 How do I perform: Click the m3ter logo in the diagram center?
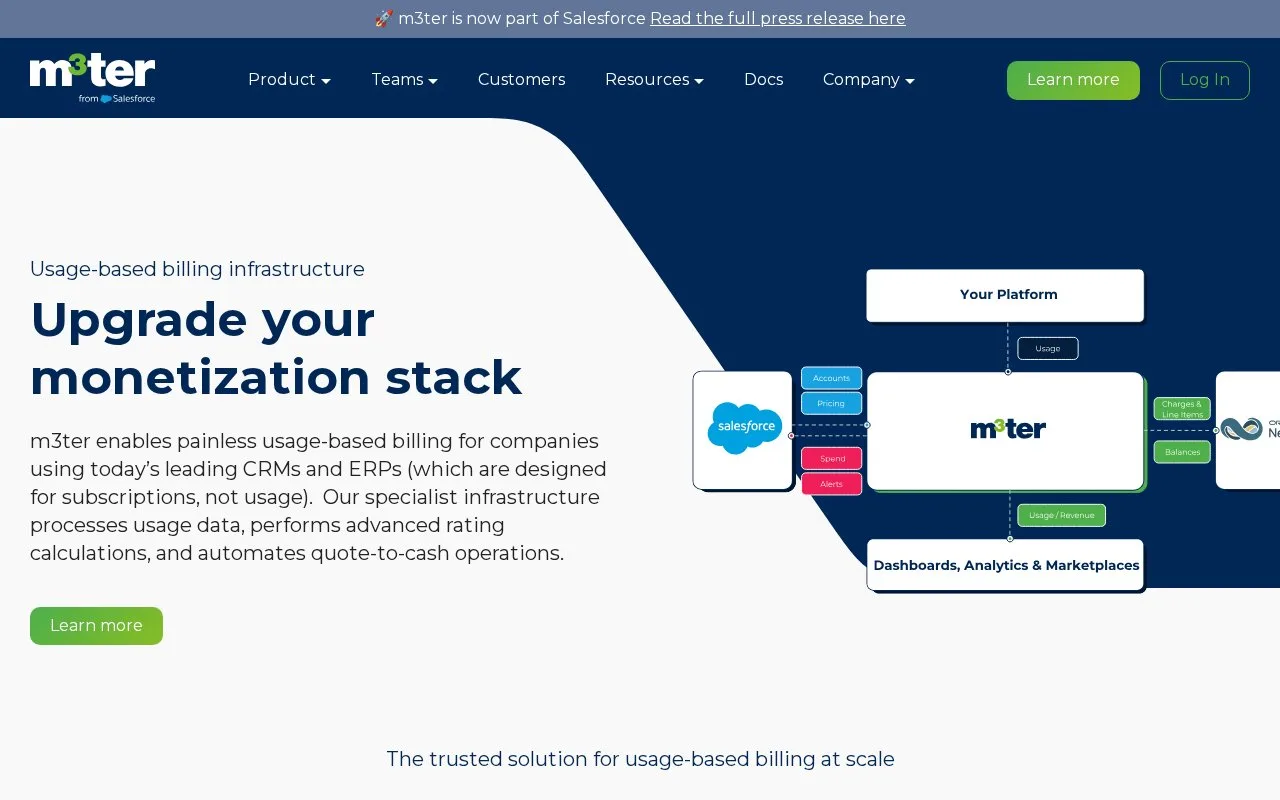pos(1008,428)
